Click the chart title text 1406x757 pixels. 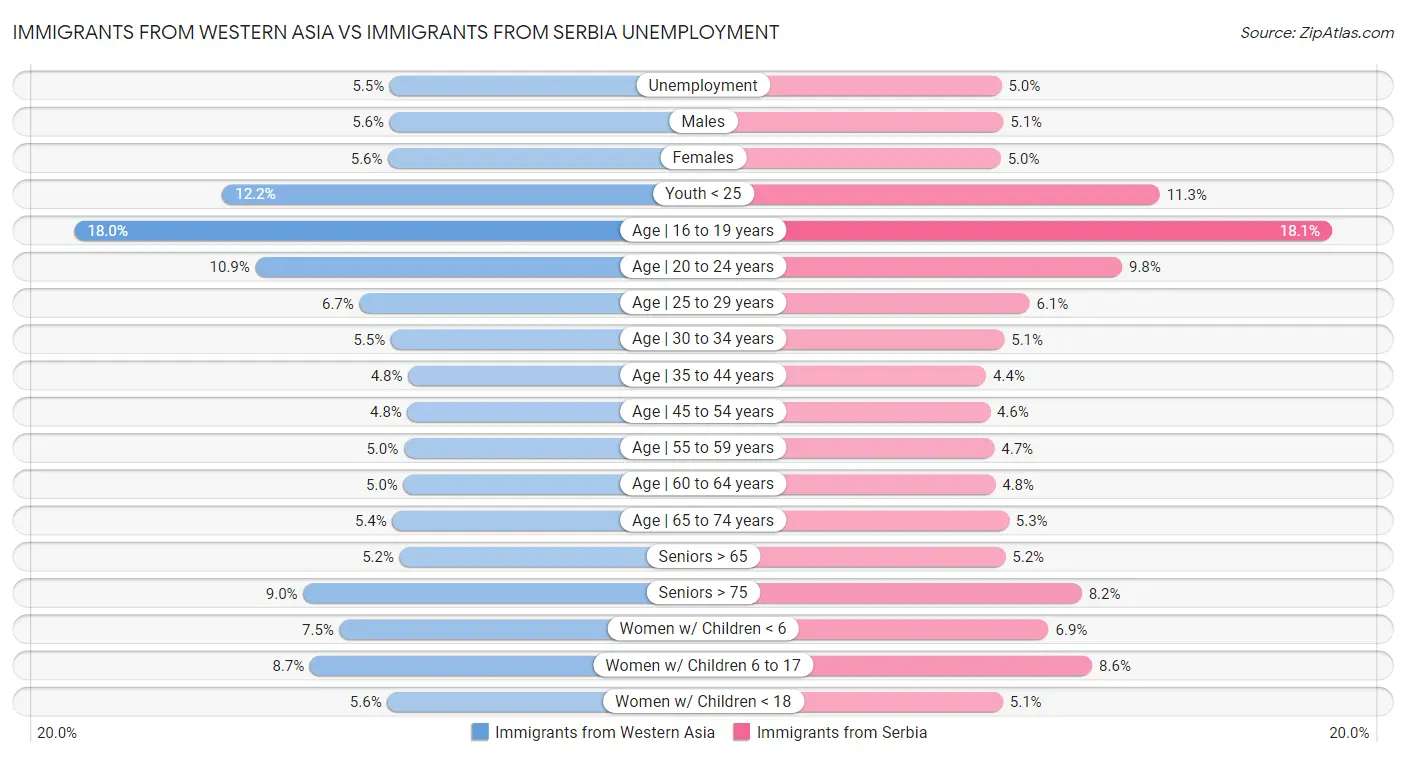click(396, 32)
